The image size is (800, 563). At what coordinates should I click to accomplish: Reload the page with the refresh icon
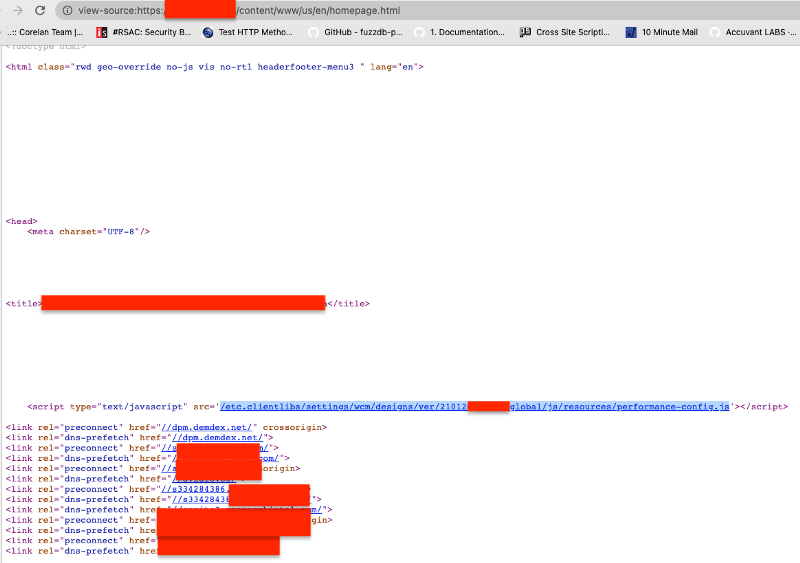pyautogui.click(x=40, y=10)
